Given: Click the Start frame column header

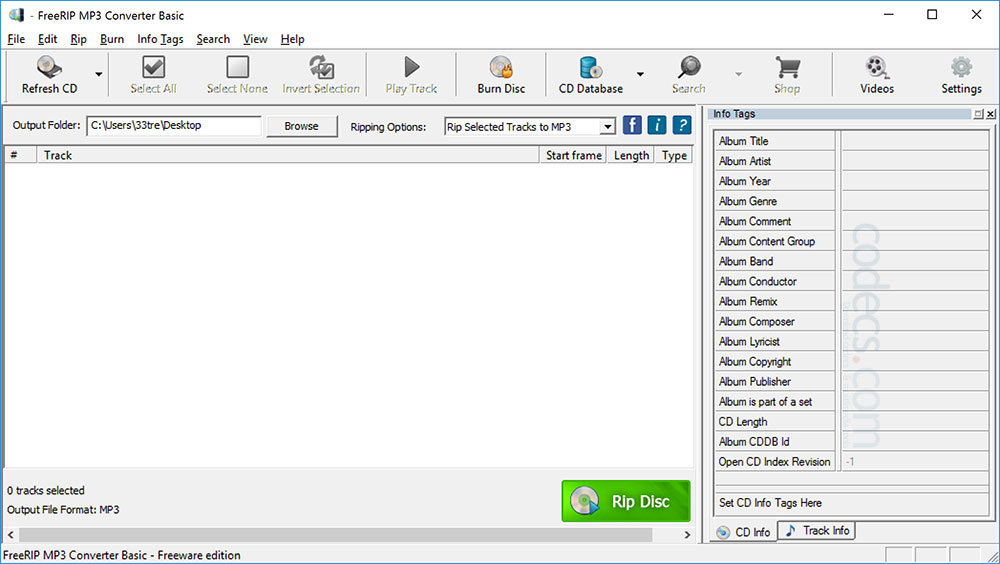Looking at the screenshot, I should point(573,155).
